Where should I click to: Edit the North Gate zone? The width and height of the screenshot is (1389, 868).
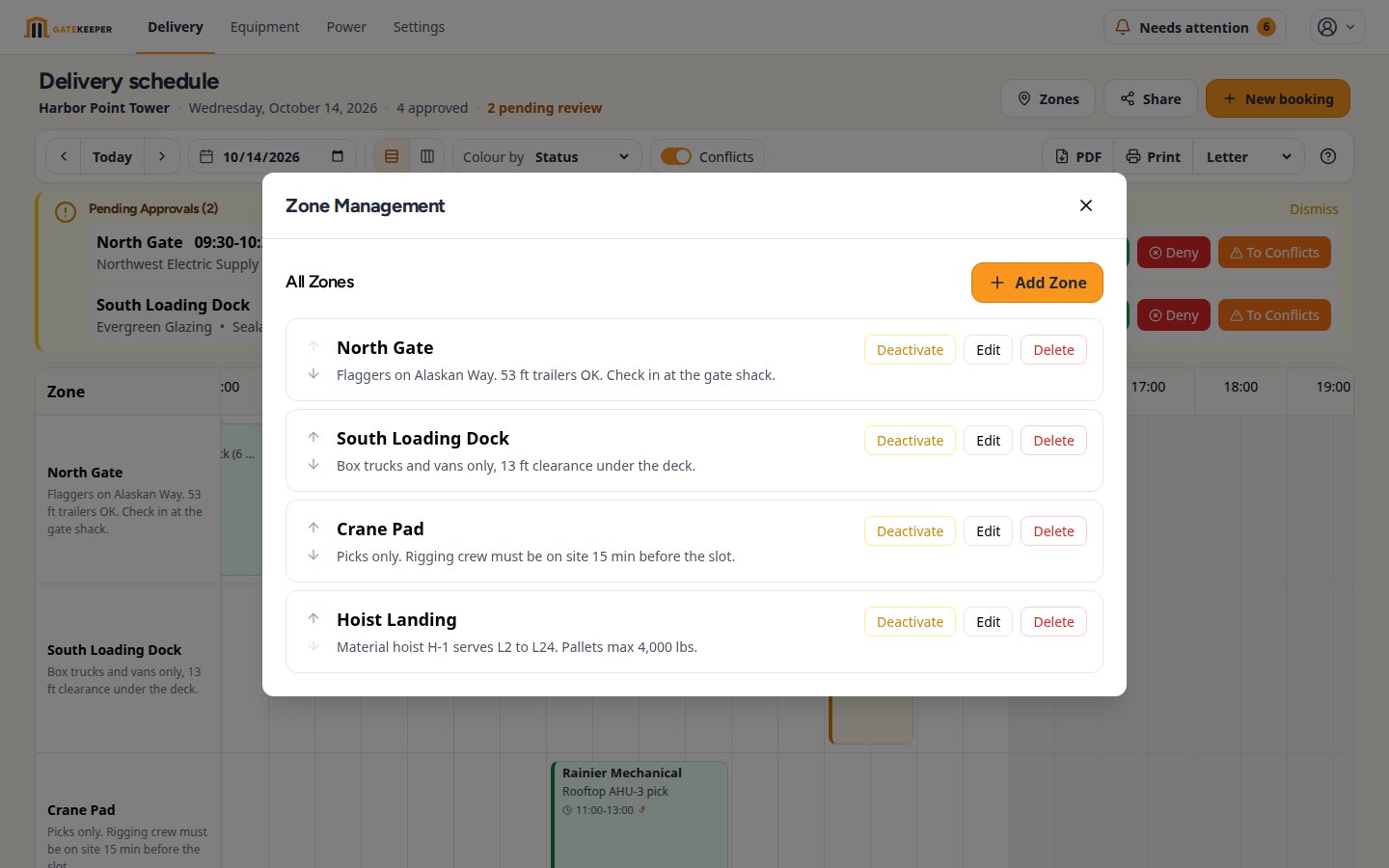(988, 350)
